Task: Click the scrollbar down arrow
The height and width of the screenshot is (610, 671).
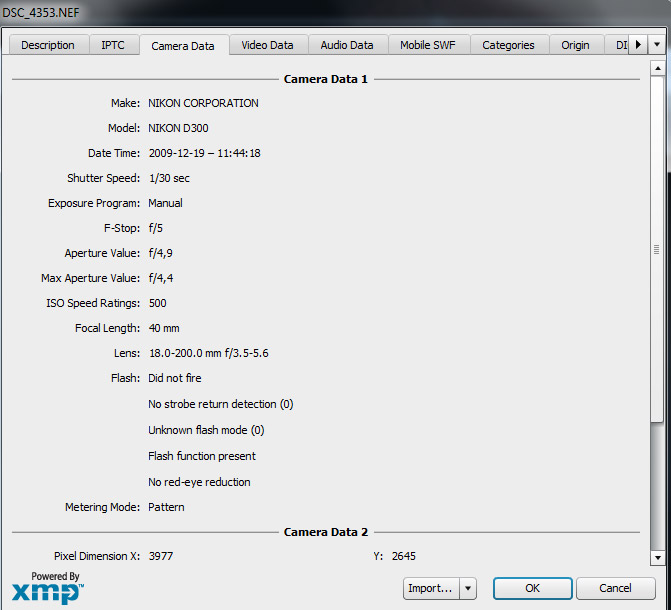Action: tap(657, 557)
